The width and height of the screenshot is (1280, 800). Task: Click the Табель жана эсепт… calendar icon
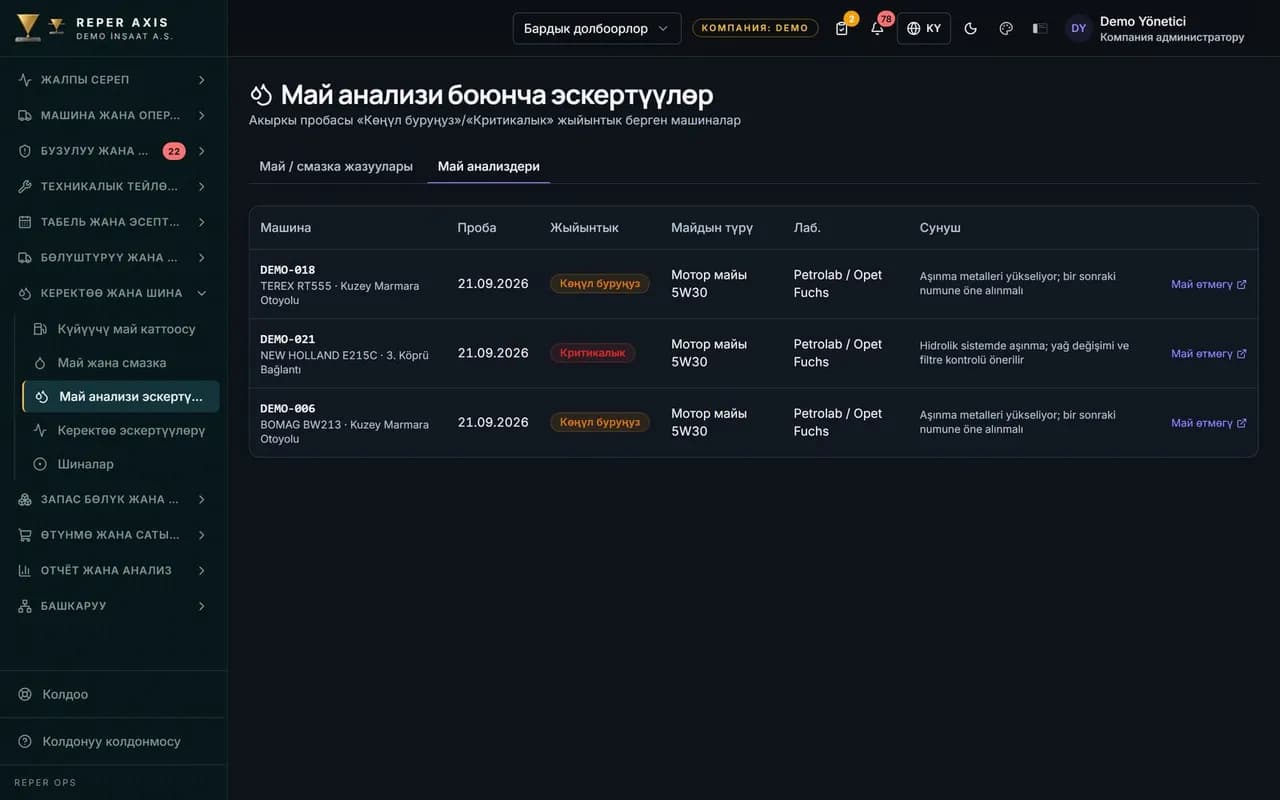(25, 222)
